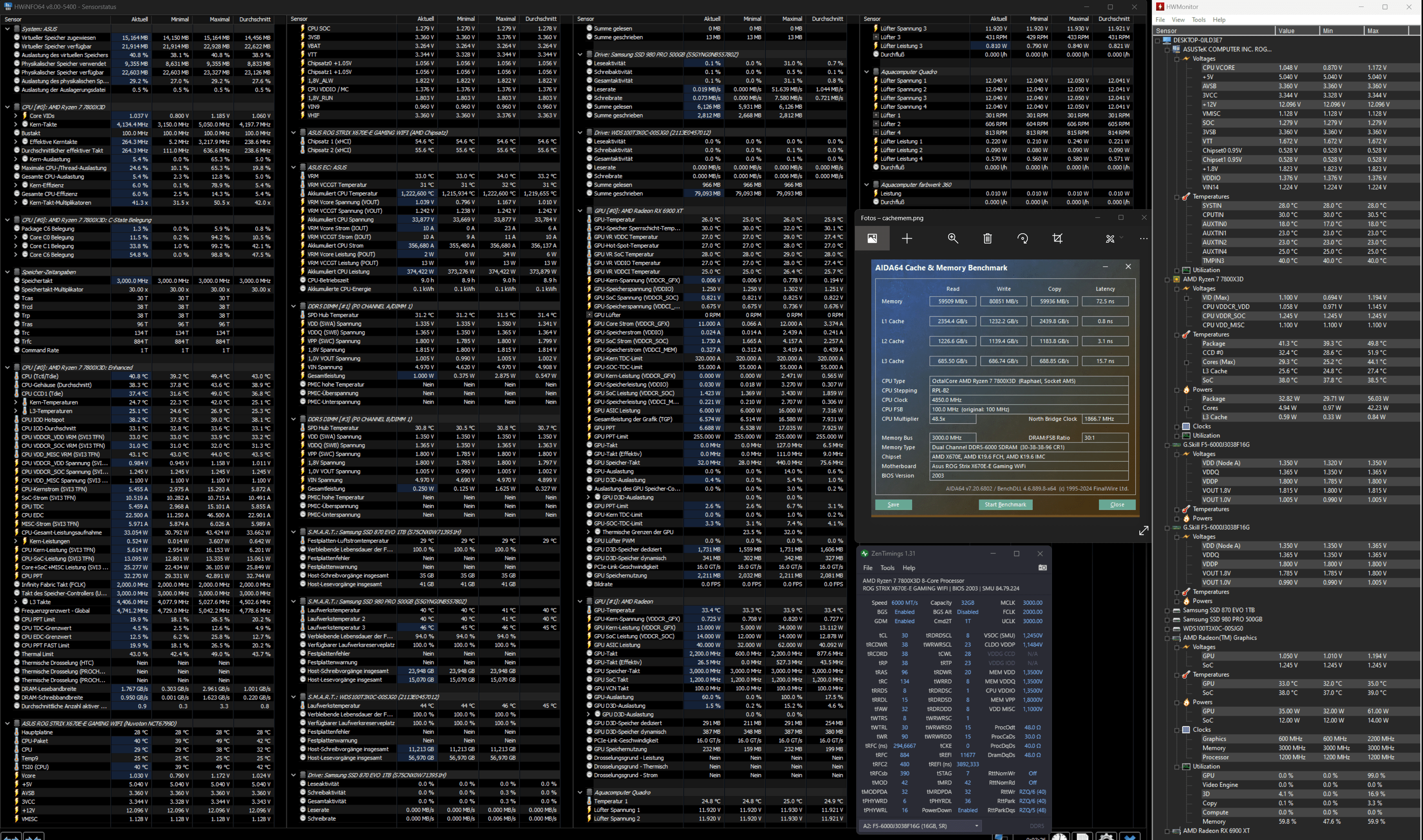Click Durchschnitt column header in first HWiNFO panel
Screen dimensions: 1423x840
tap(254, 19)
